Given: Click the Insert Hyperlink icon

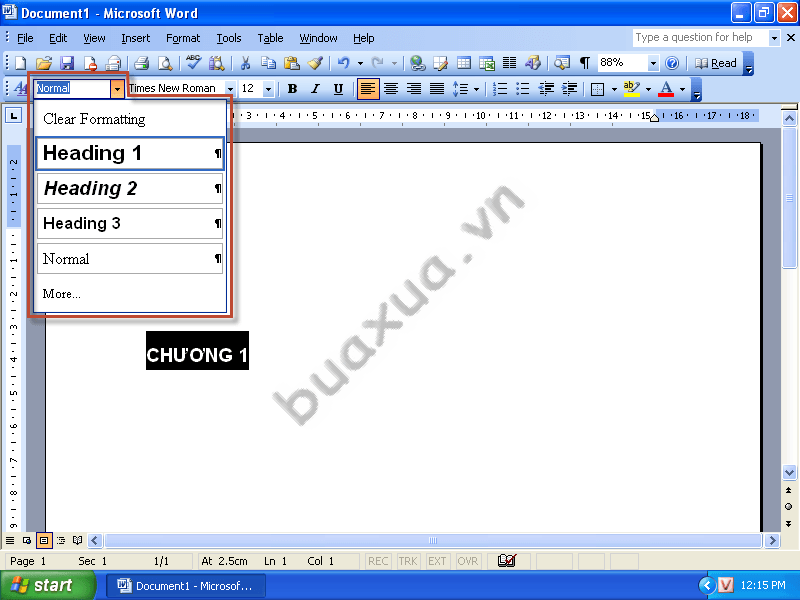Looking at the screenshot, I should point(418,63).
